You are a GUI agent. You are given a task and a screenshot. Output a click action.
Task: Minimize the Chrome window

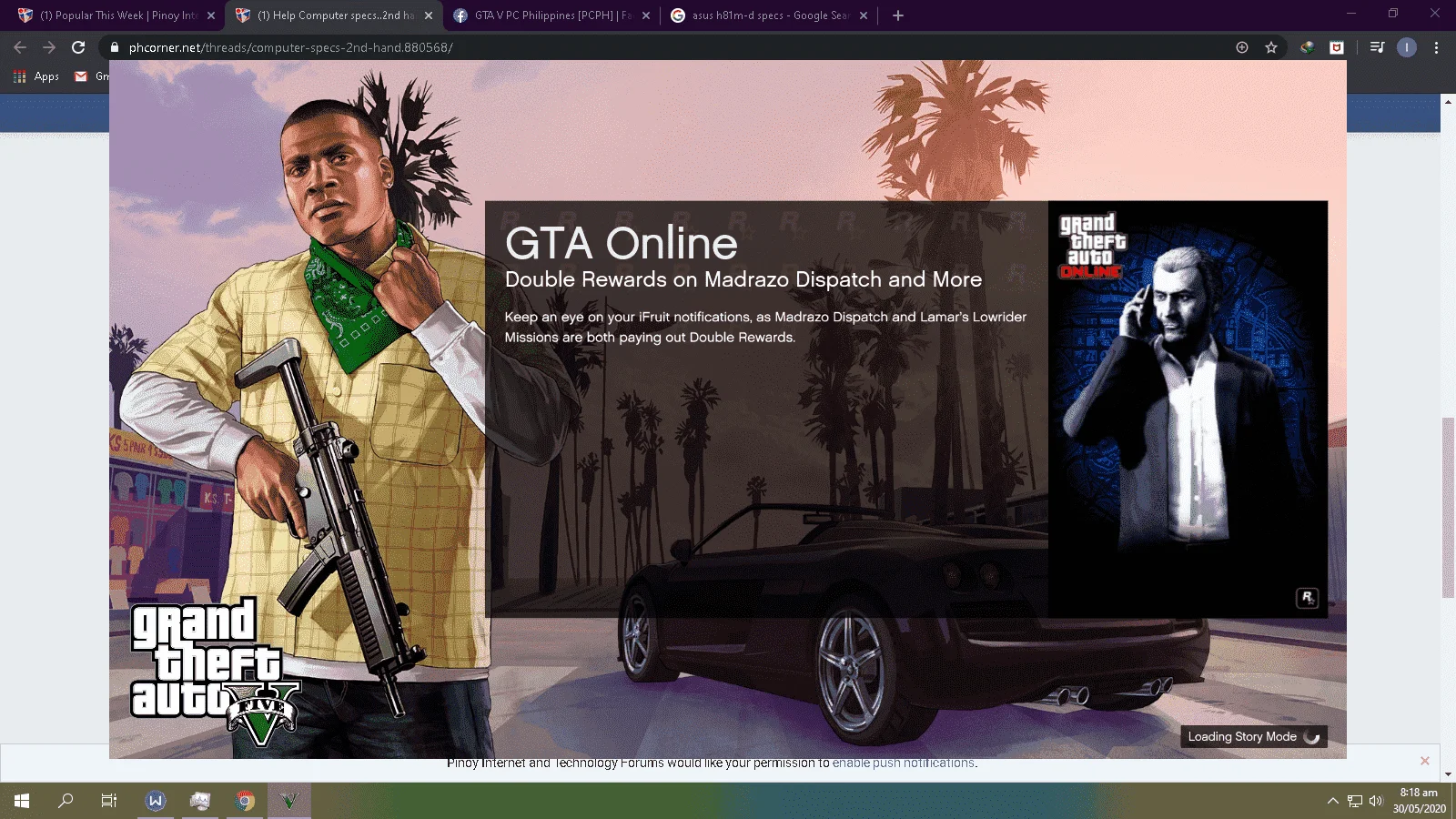click(x=1351, y=13)
